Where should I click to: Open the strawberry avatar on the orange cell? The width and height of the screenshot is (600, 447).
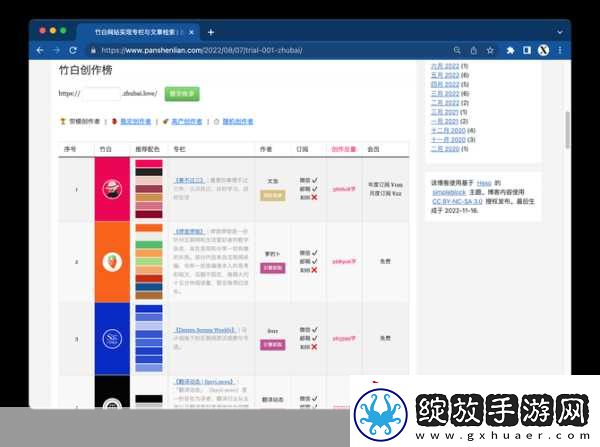click(x=112, y=262)
